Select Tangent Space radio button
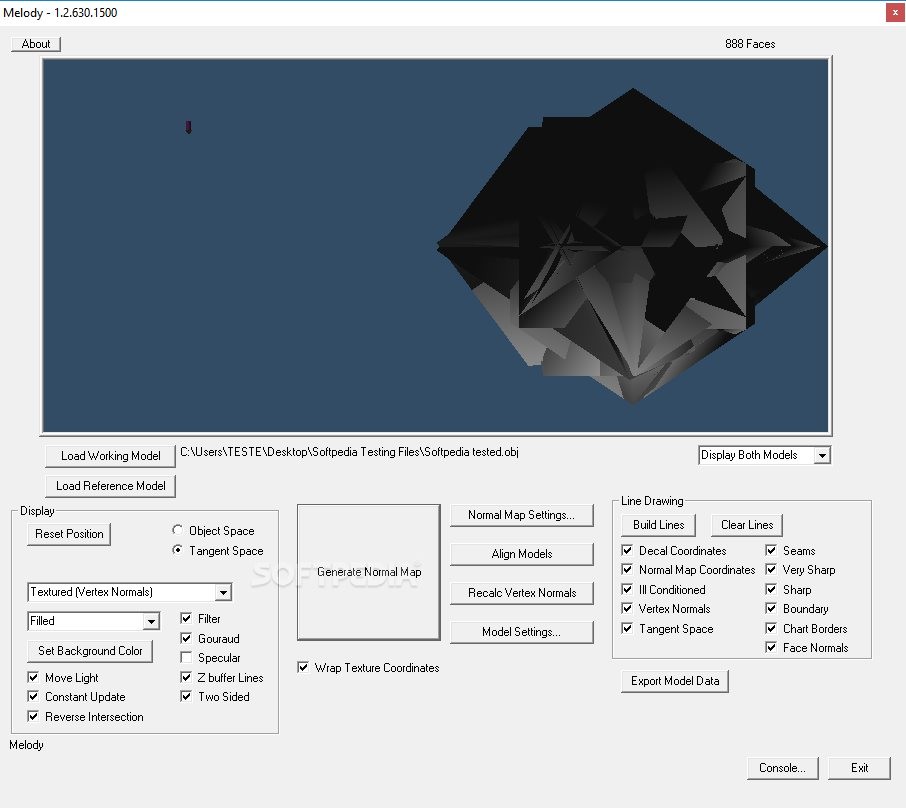906x808 pixels. tap(177, 550)
